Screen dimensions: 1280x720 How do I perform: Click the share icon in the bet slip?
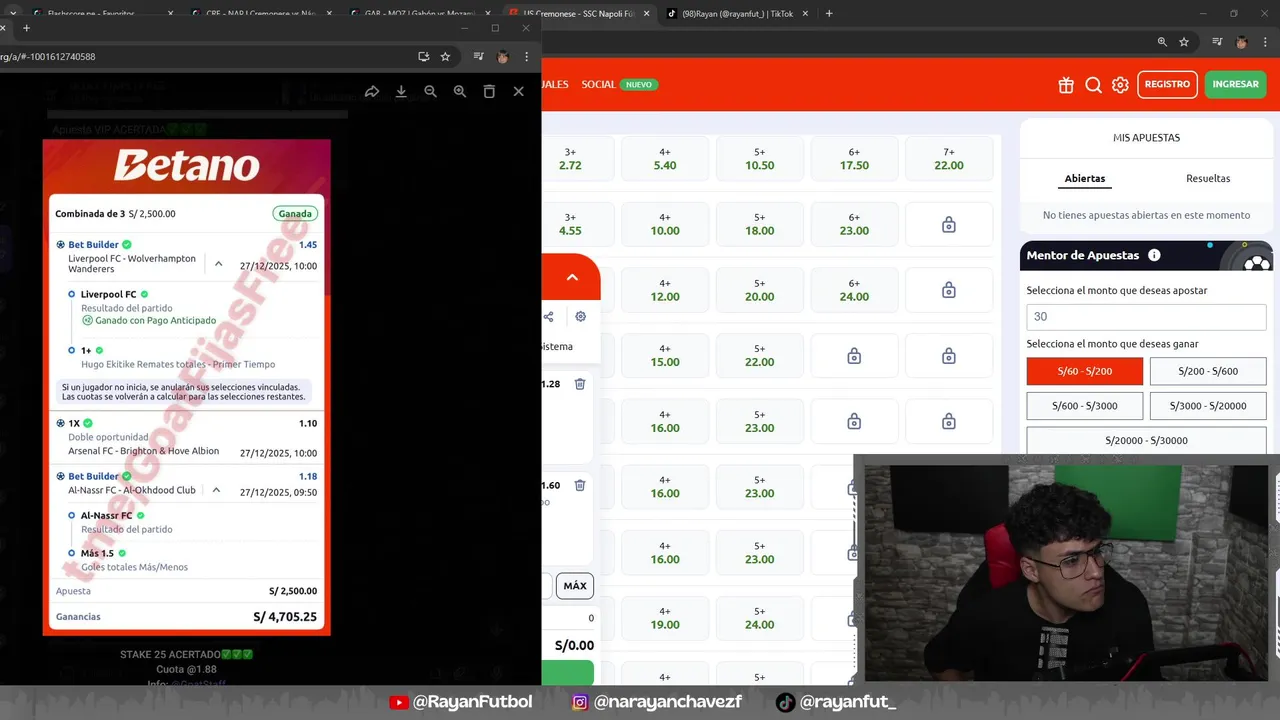point(548,317)
